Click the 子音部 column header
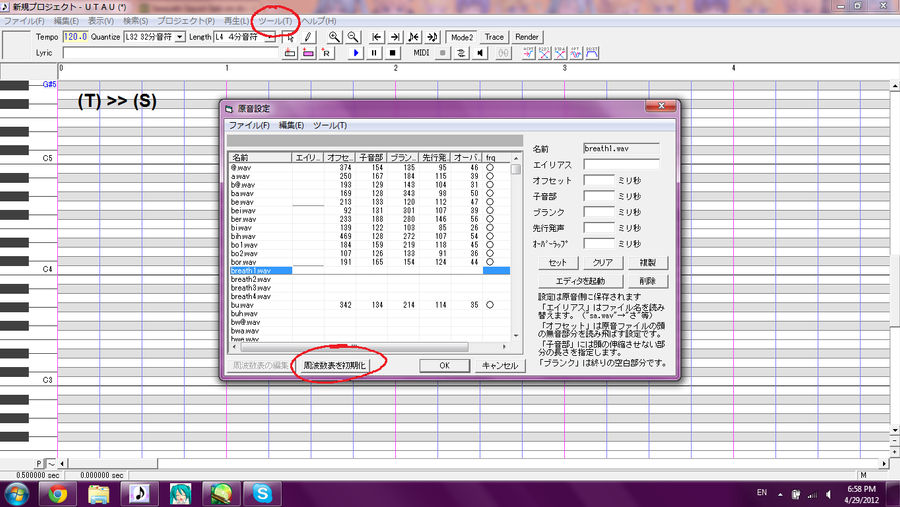 pyautogui.click(x=371, y=157)
